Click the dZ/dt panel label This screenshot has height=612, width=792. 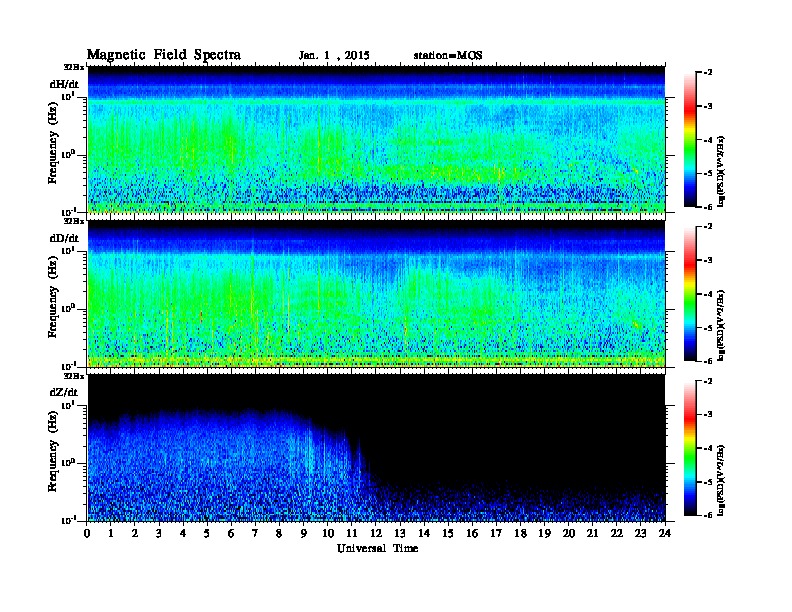(64, 392)
